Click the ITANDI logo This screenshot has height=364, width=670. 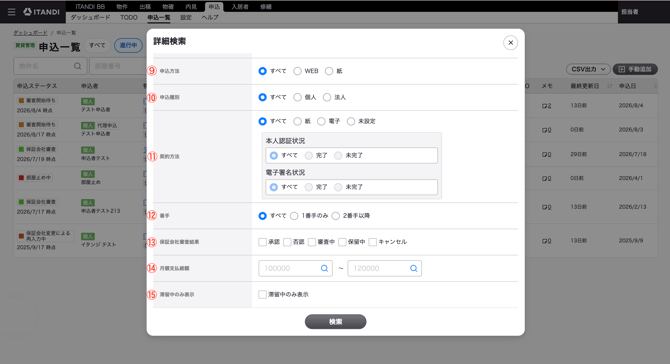[x=41, y=12]
